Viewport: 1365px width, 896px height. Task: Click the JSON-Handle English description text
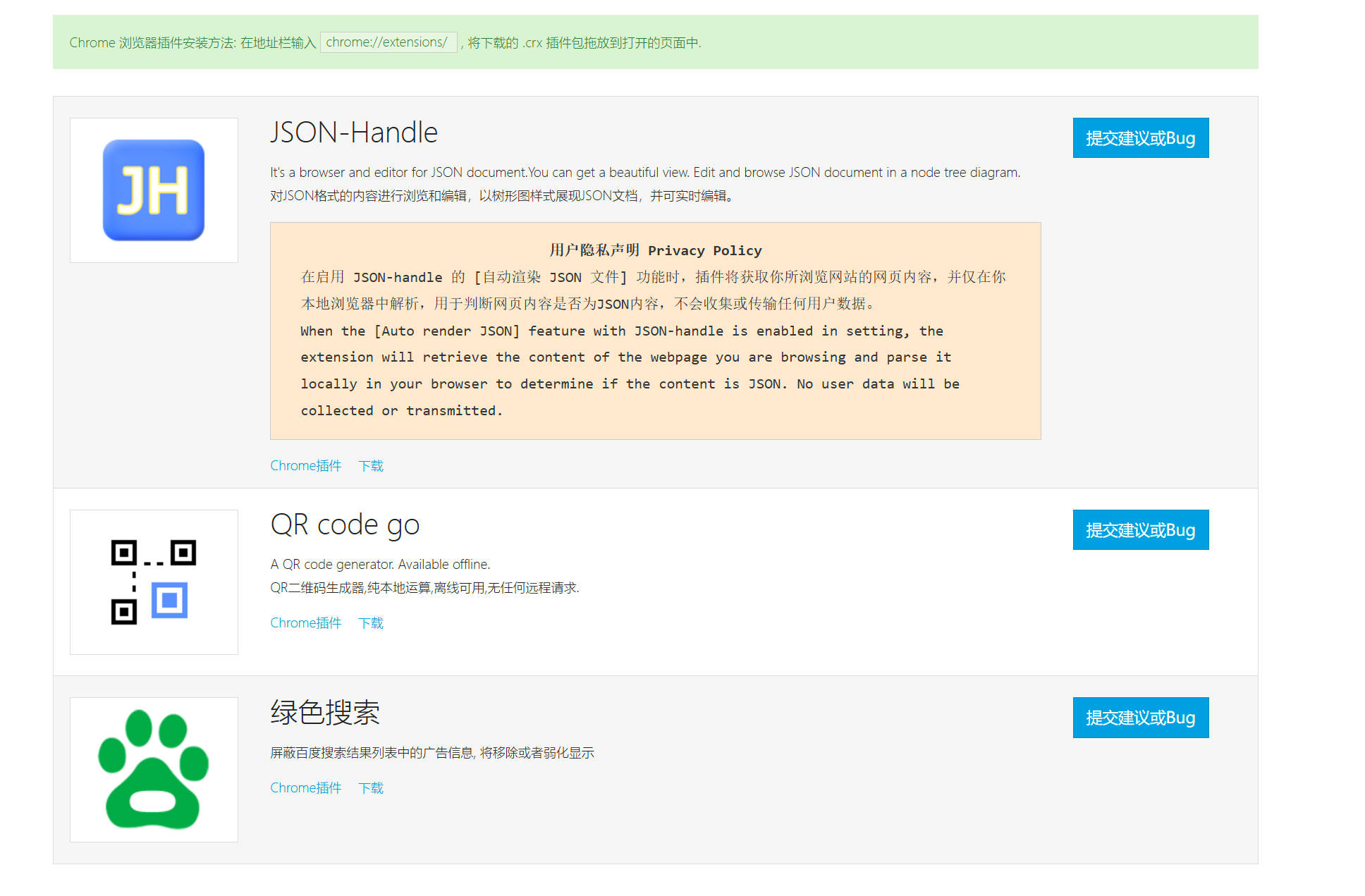[x=644, y=172]
